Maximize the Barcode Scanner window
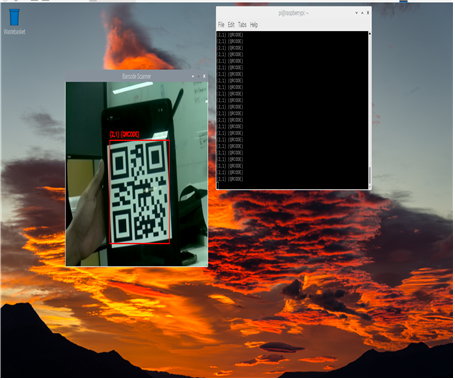The height and width of the screenshot is (380, 455). point(199,76)
